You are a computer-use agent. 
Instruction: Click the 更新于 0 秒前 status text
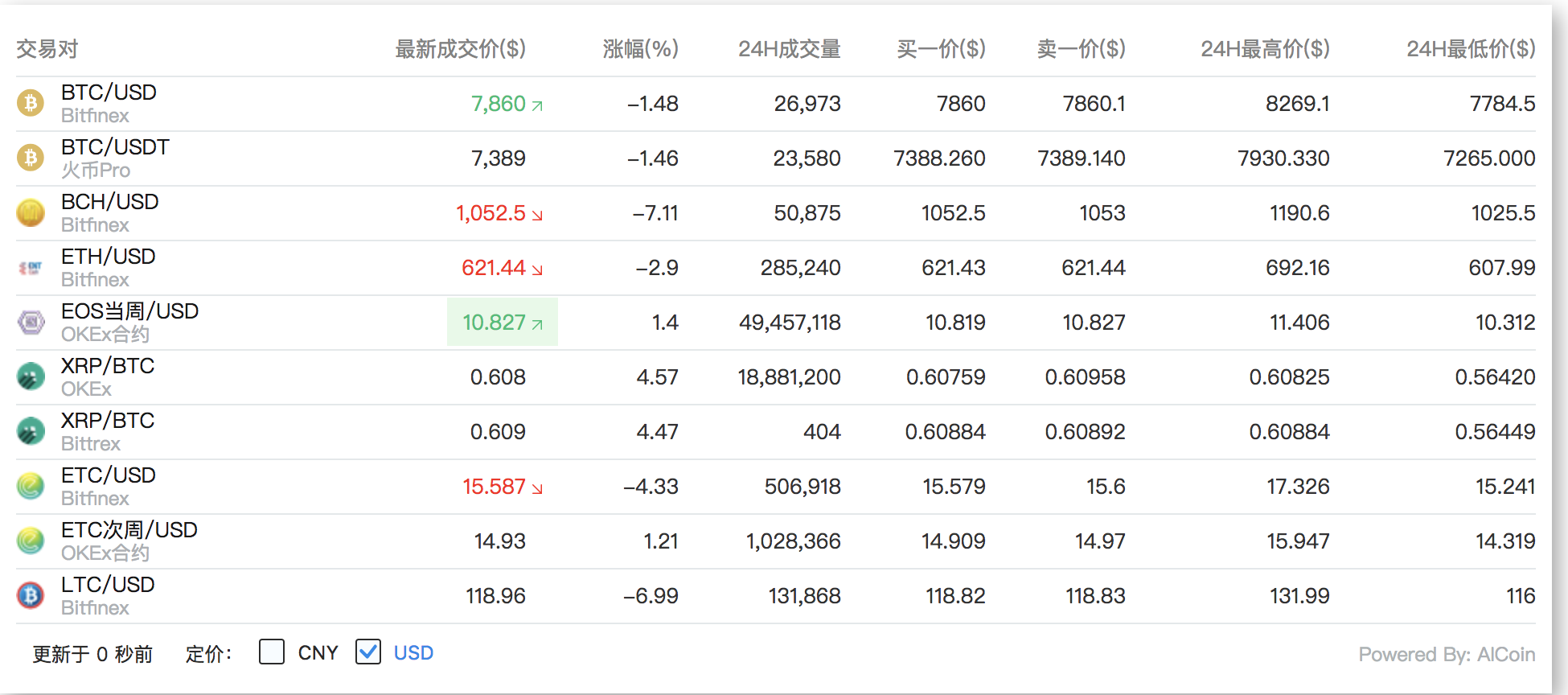[x=92, y=654]
